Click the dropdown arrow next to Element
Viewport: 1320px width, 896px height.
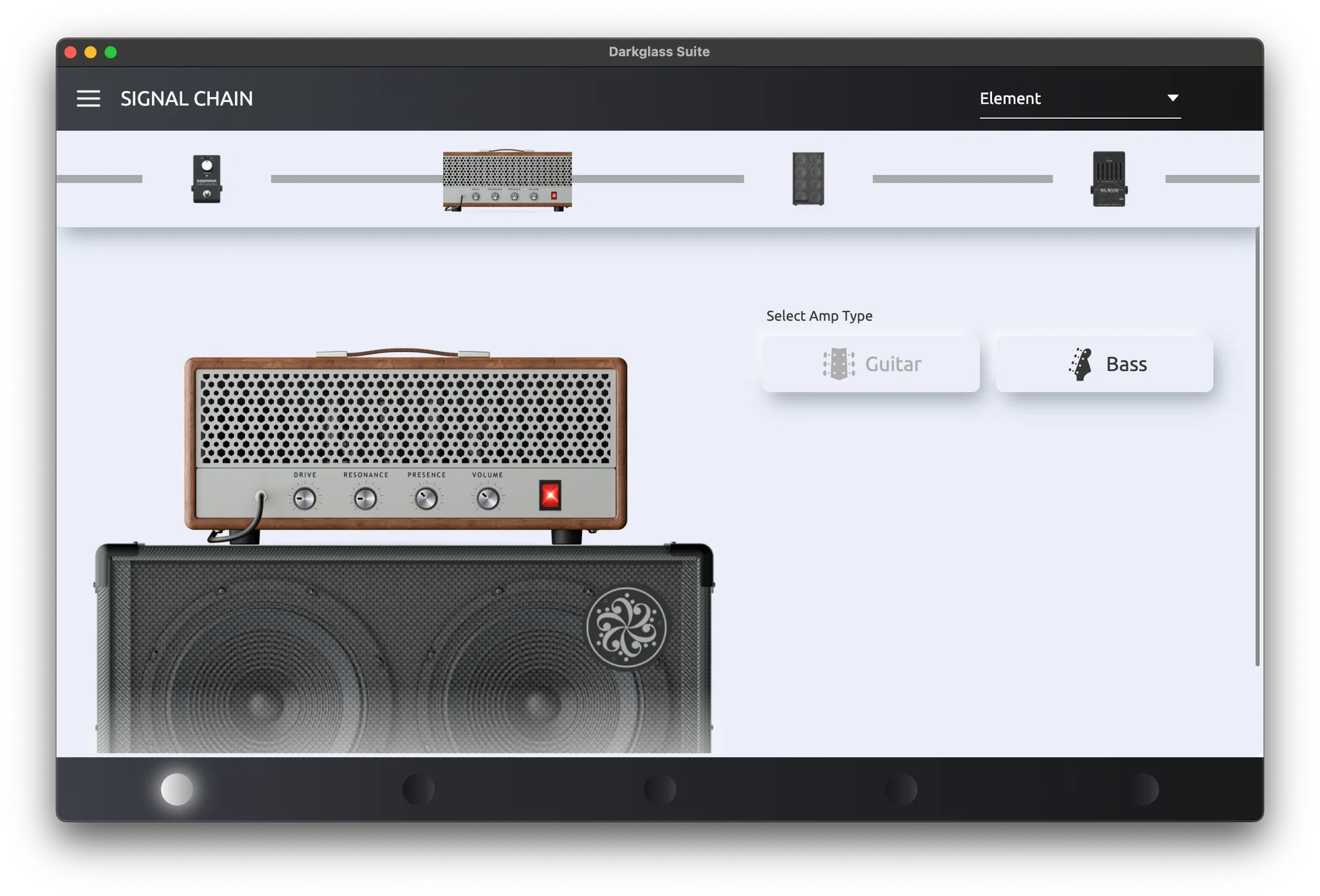click(x=1172, y=98)
